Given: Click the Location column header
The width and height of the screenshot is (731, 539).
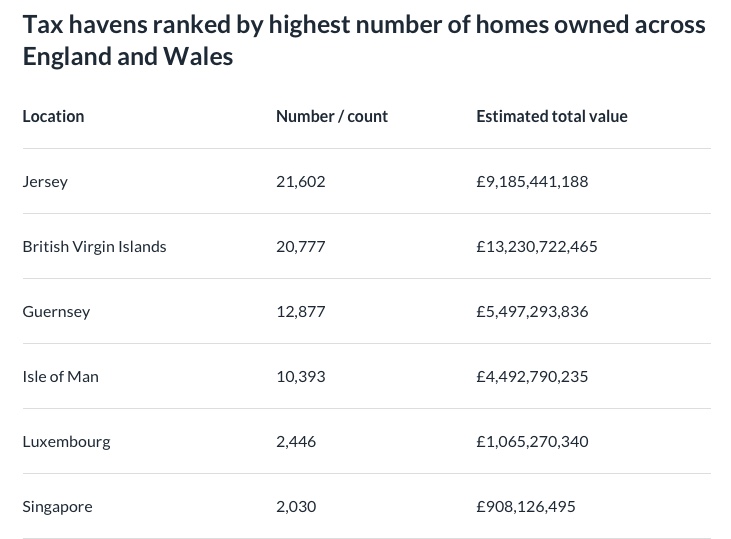Looking at the screenshot, I should (53, 116).
